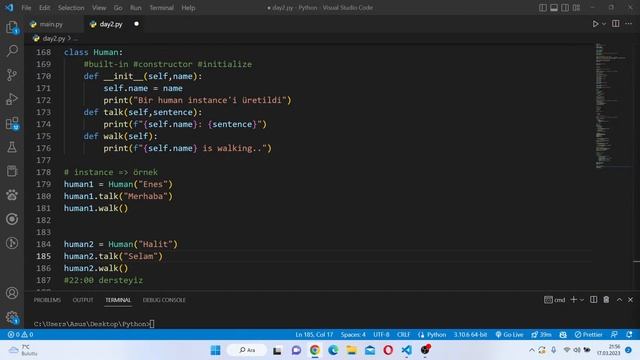Open the launch profile dropdown beside plus

click(582, 300)
